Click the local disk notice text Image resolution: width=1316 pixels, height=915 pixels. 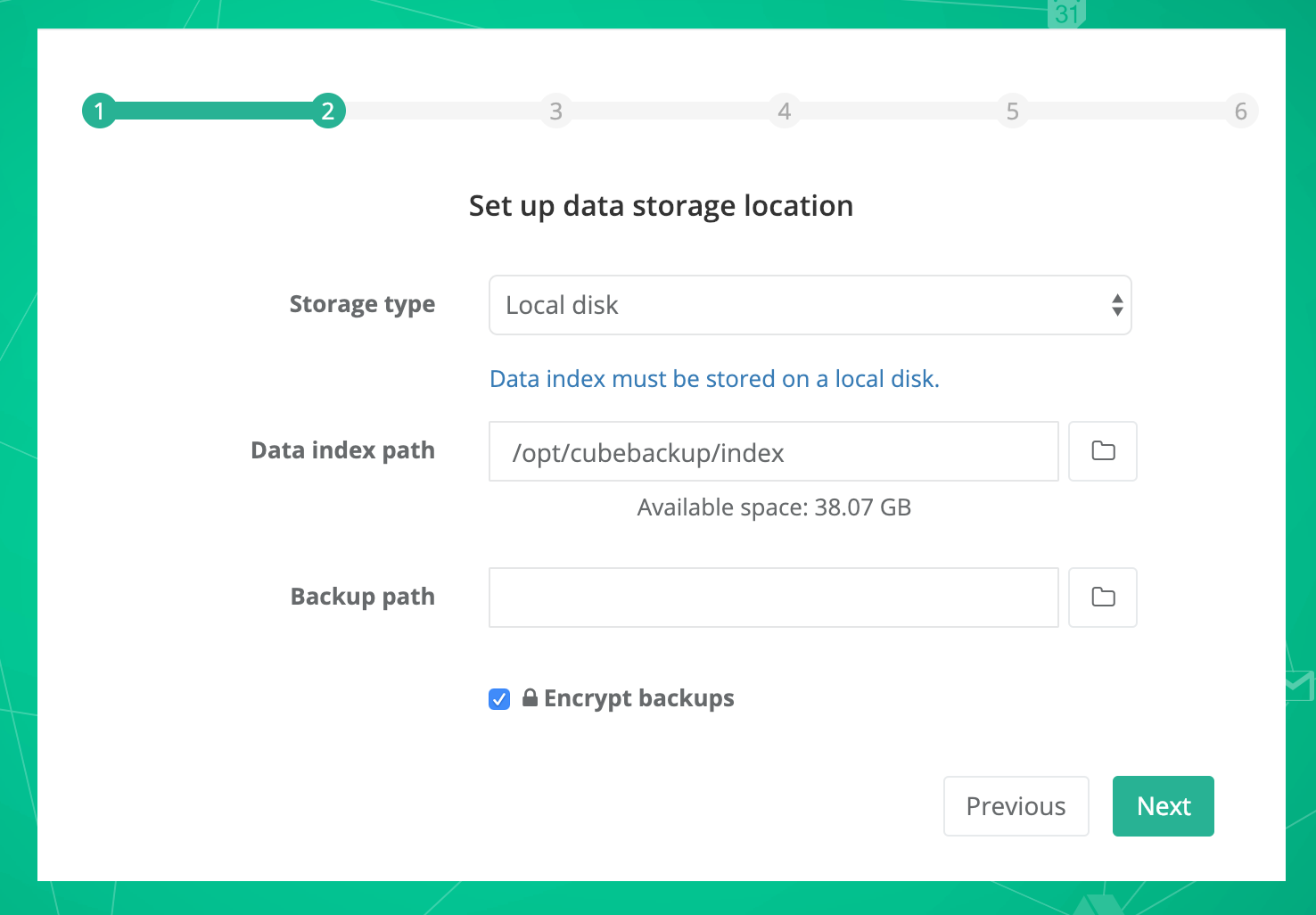(714, 379)
